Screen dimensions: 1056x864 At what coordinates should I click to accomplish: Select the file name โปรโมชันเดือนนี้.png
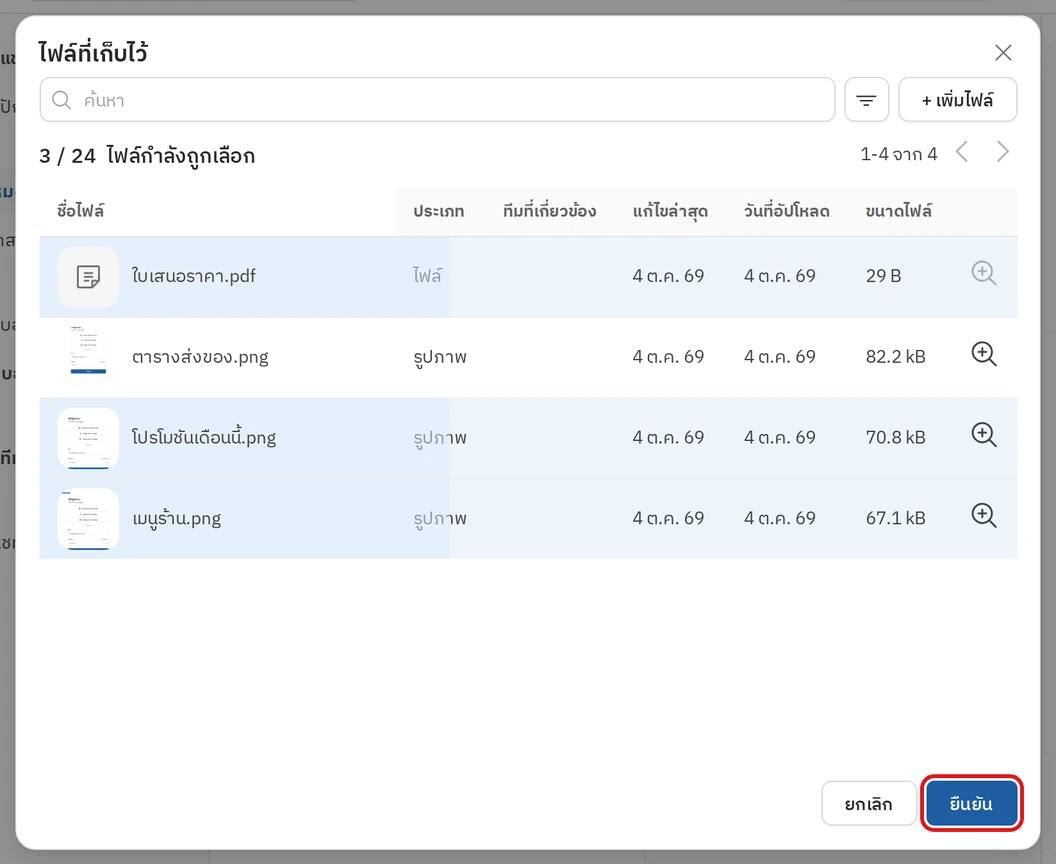pos(203,438)
